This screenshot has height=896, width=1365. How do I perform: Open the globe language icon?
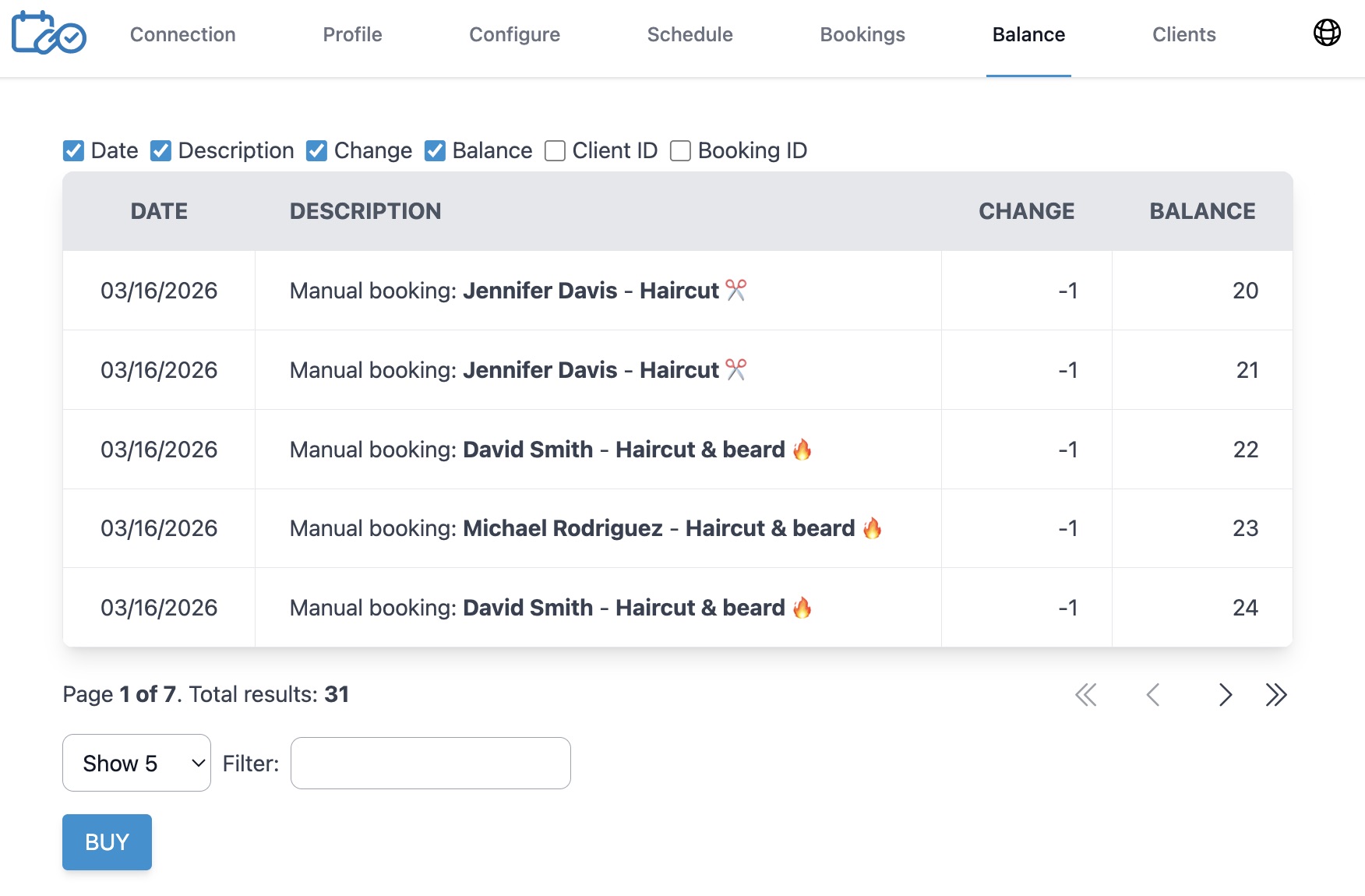[x=1327, y=34]
